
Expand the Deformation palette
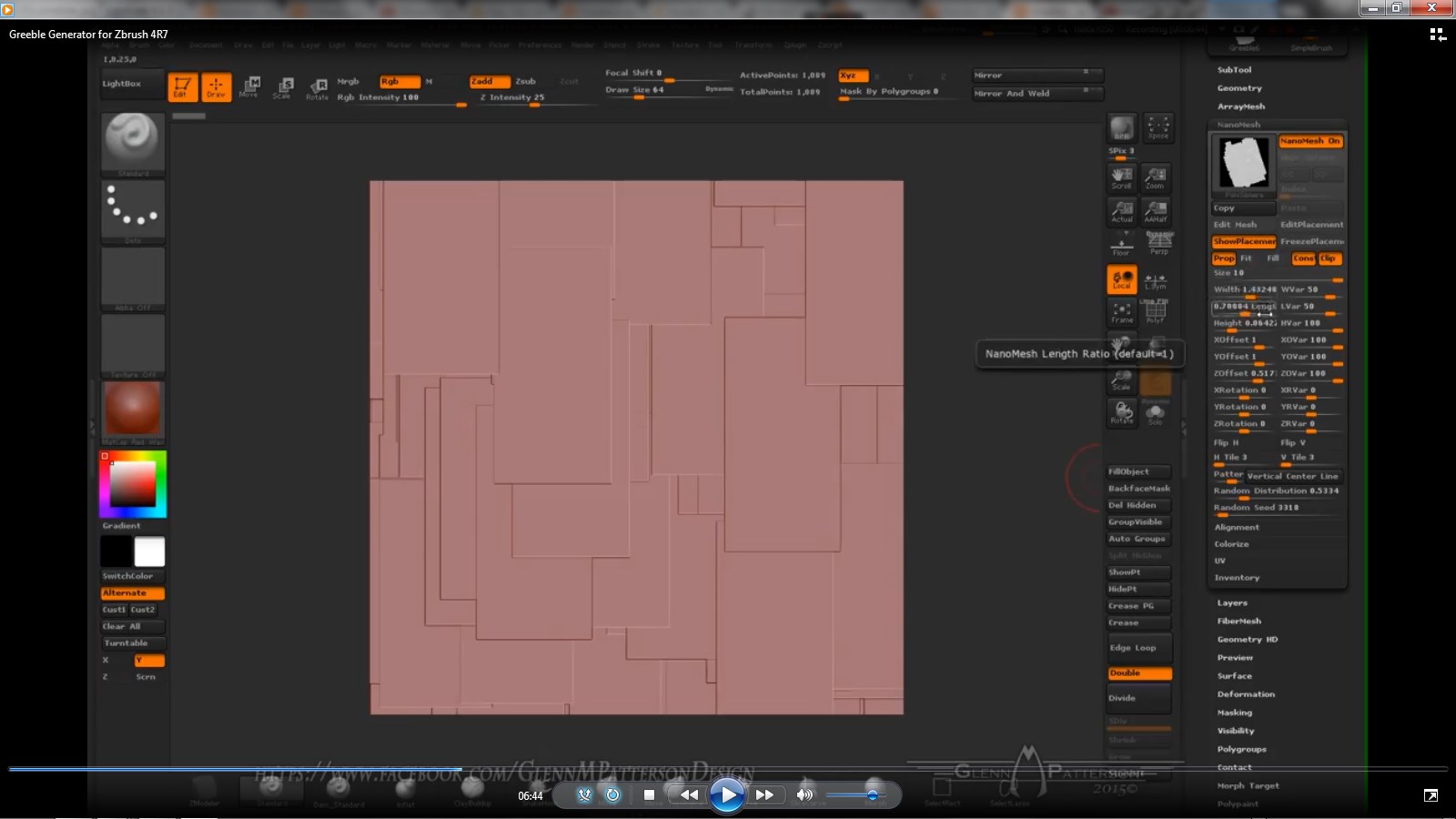point(1246,694)
